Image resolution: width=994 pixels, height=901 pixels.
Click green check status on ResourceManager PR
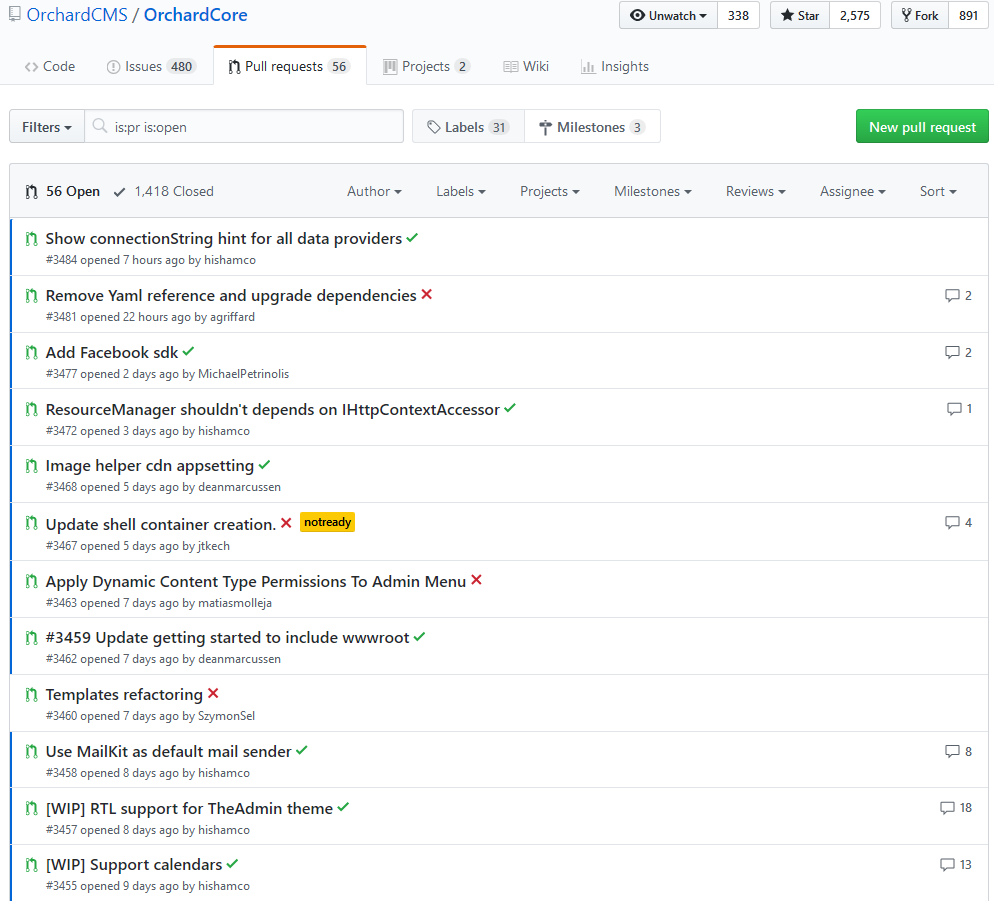point(510,408)
